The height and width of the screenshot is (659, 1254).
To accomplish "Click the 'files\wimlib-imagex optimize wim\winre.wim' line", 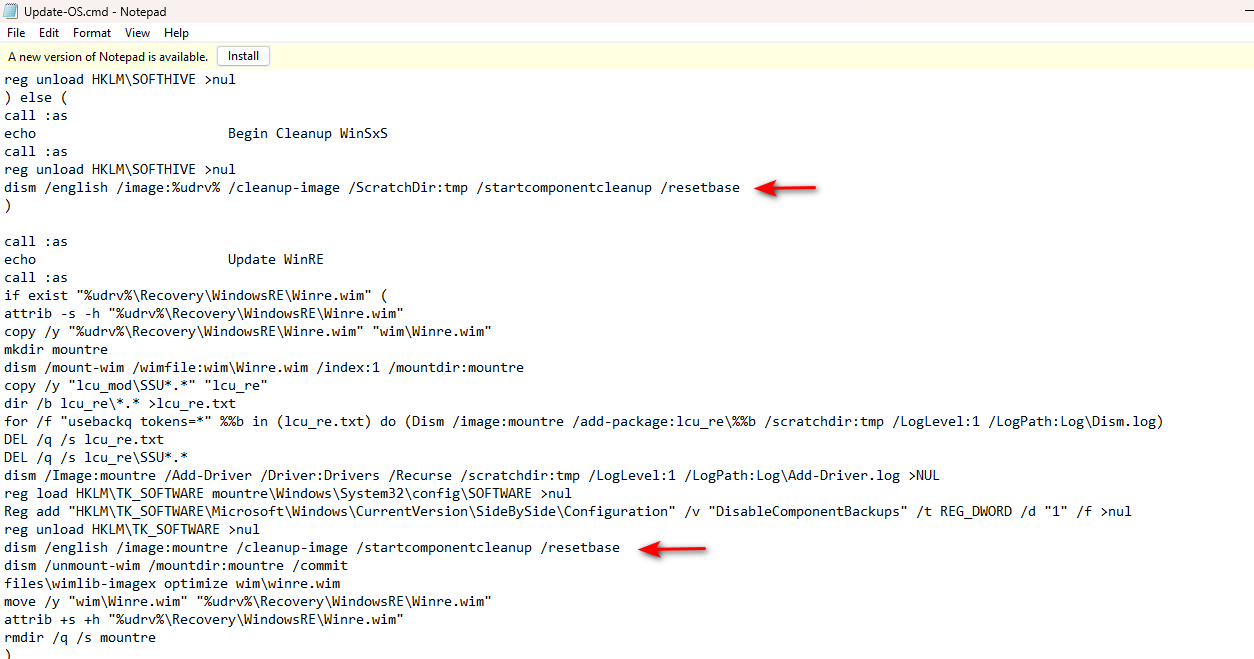I will [x=172, y=583].
